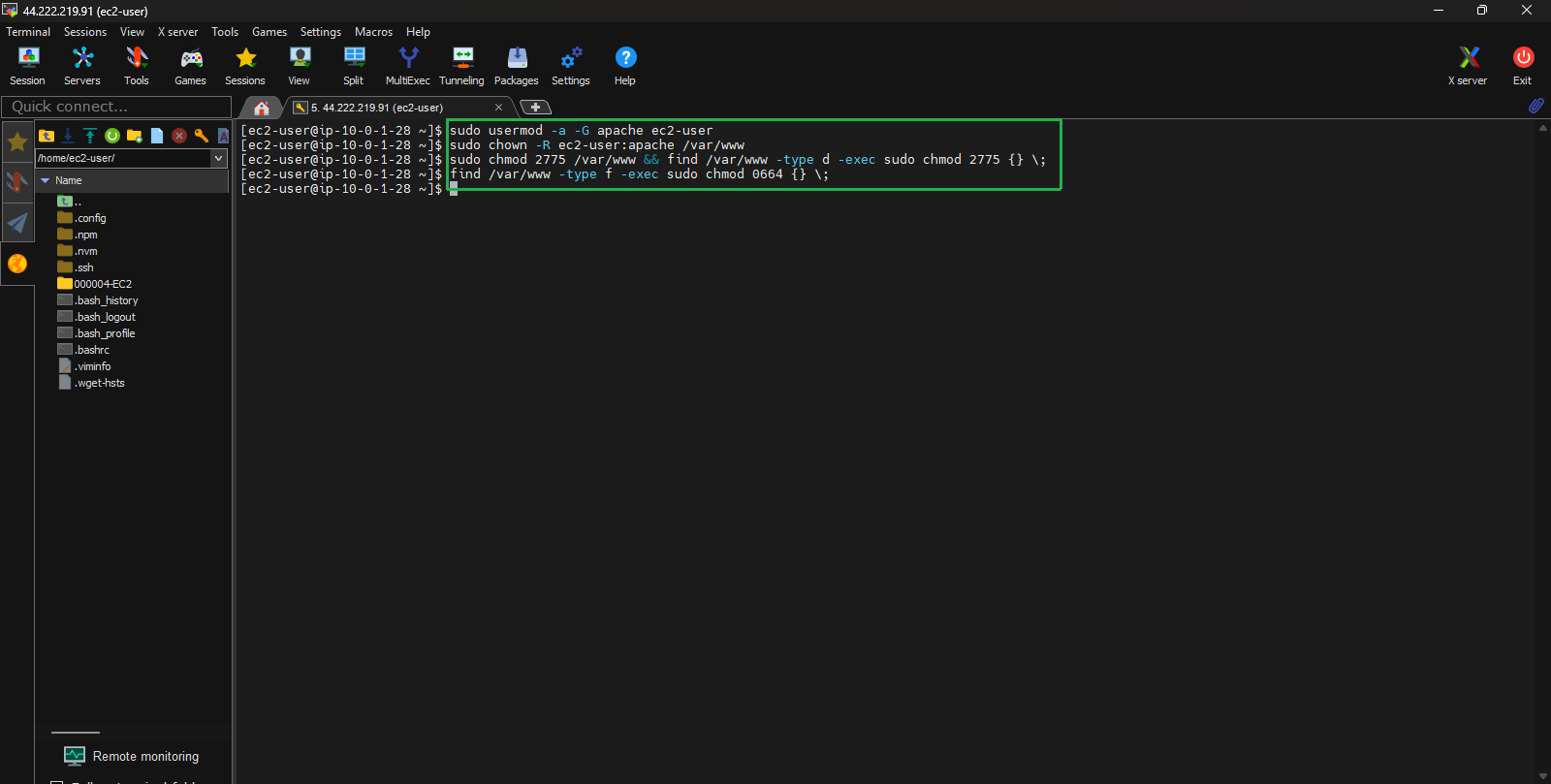Open the Games menu
Viewport: 1551px width, 784px height.
click(269, 32)
